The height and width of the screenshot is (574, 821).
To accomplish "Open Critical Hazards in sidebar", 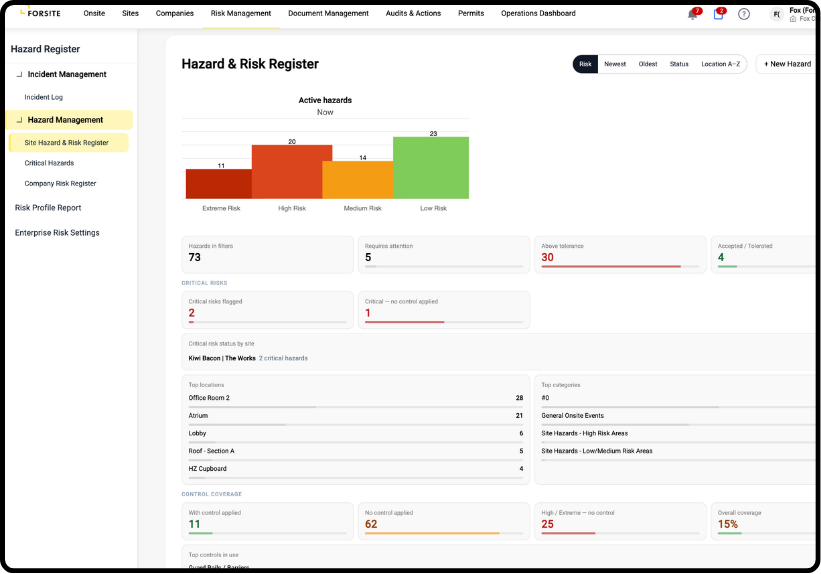I will 49,163.
